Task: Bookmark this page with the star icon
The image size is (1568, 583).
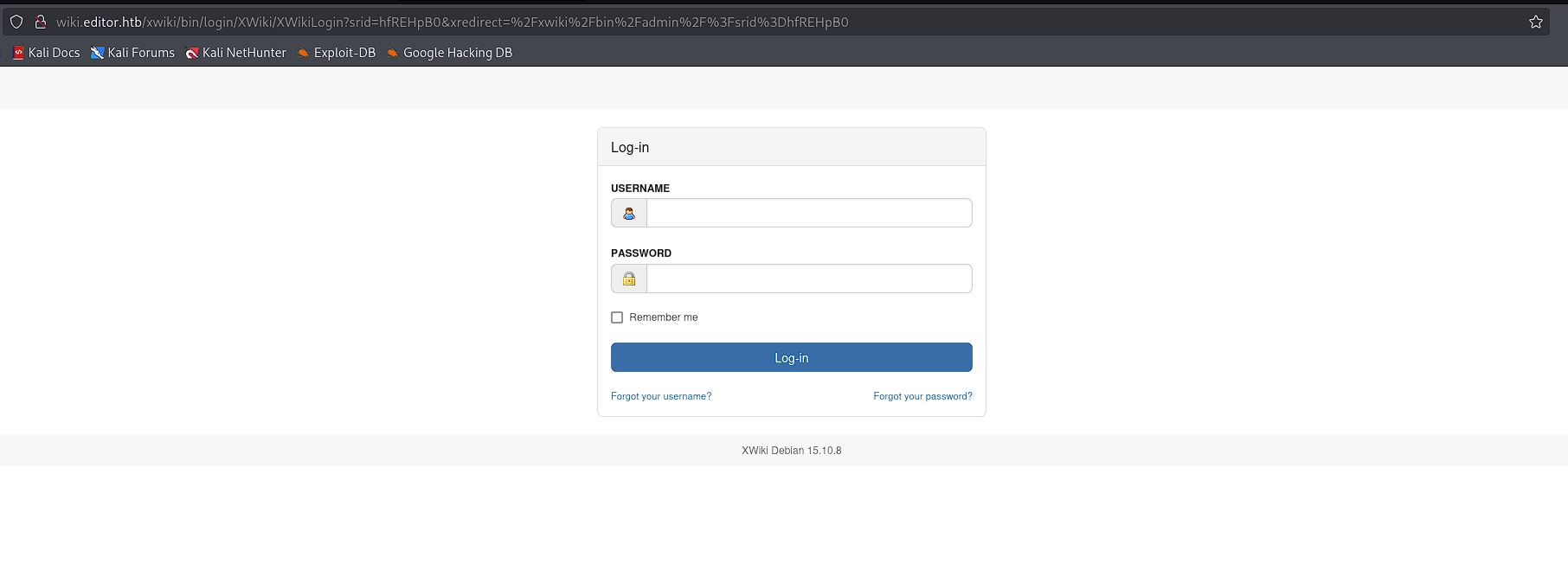Action: (x=1536, y=22)
